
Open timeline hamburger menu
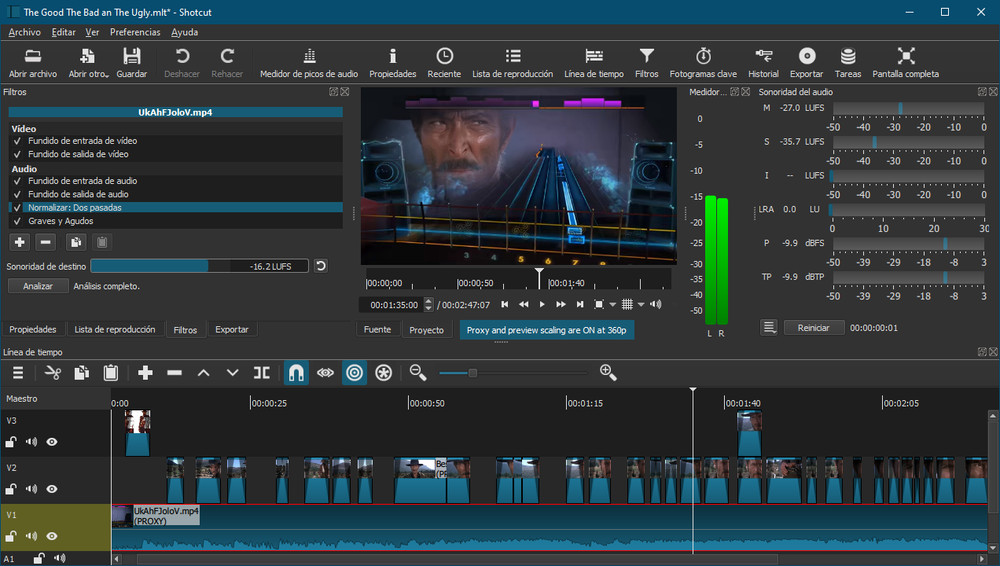point(18,373)
